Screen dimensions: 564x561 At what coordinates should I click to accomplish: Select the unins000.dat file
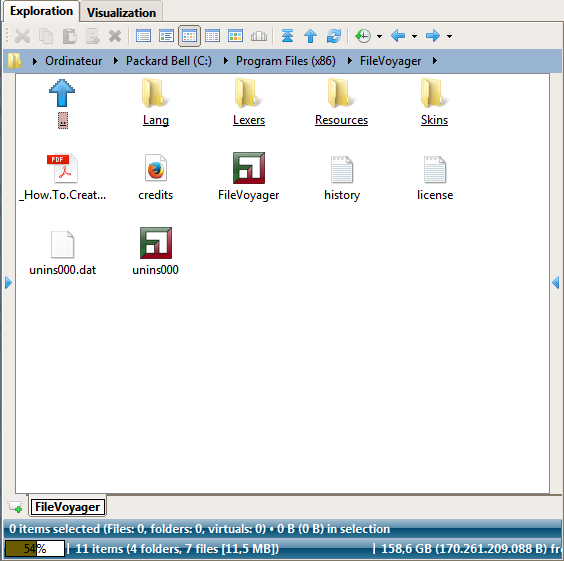[x=63, y=253]
